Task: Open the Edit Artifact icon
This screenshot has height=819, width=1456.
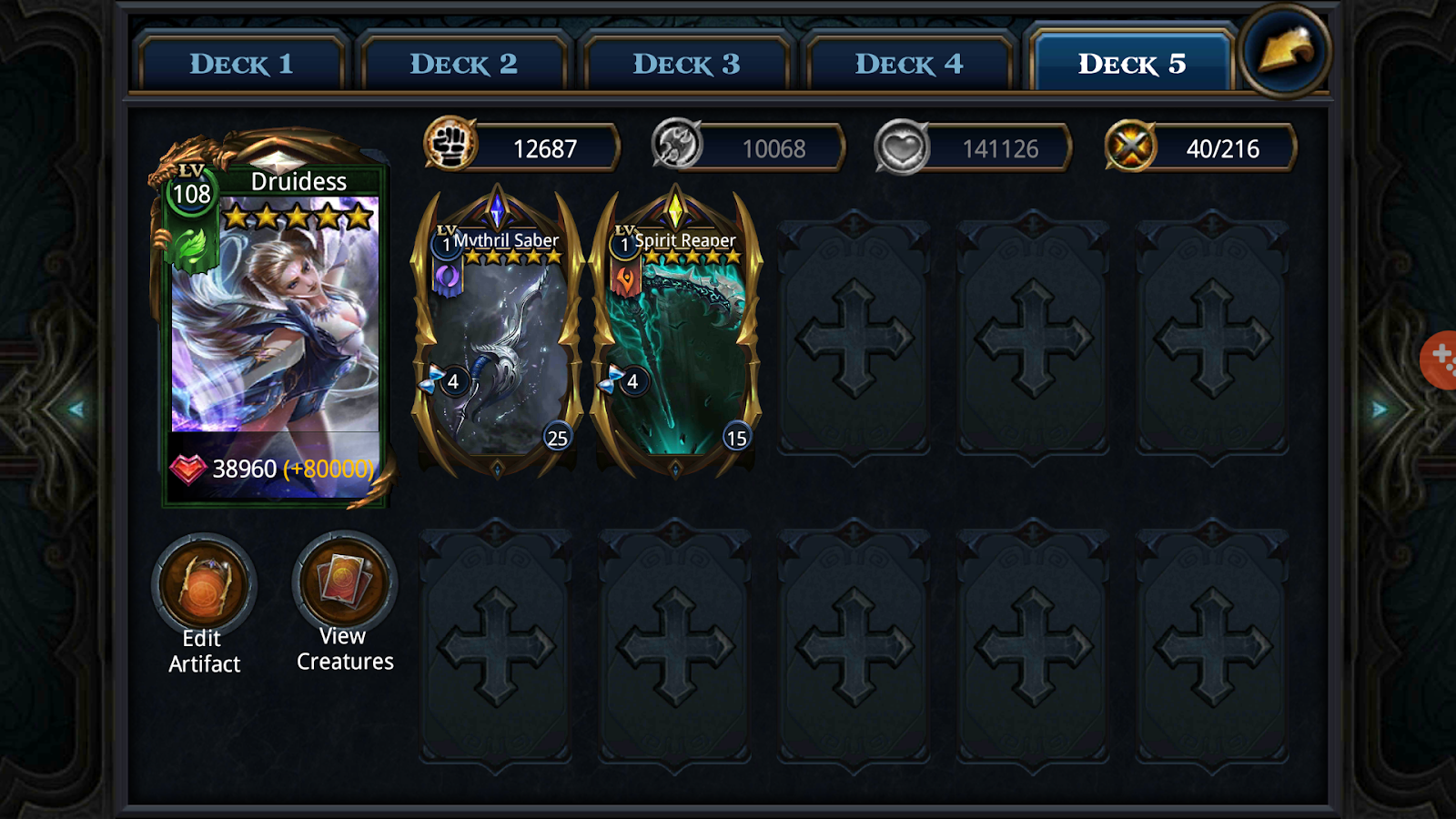Action: click(204, 585)
